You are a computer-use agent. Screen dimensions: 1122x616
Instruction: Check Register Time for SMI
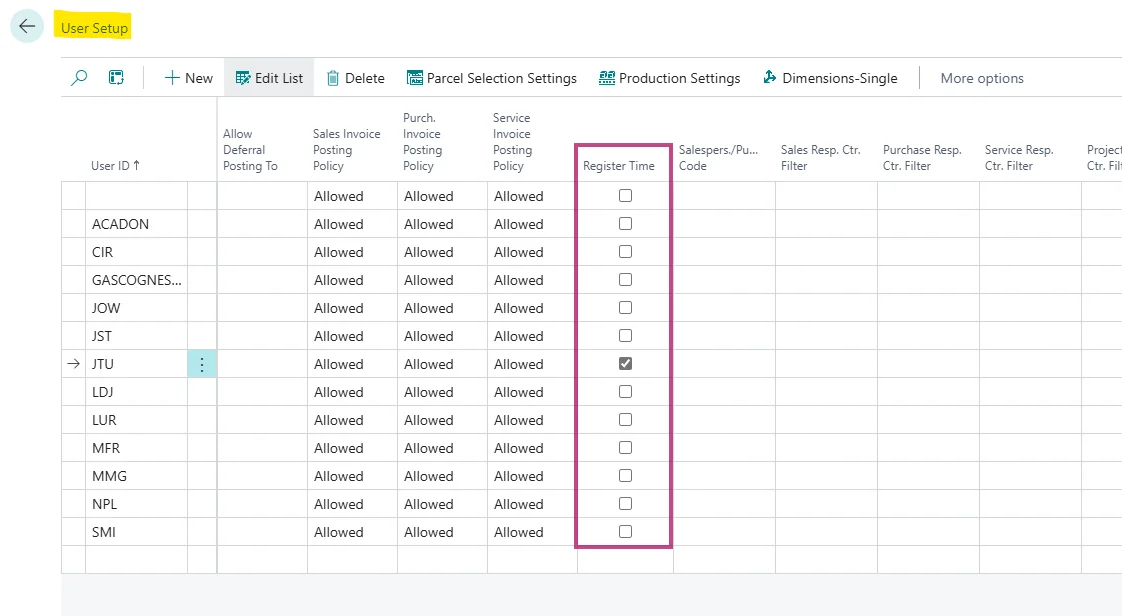coord(625,532)
